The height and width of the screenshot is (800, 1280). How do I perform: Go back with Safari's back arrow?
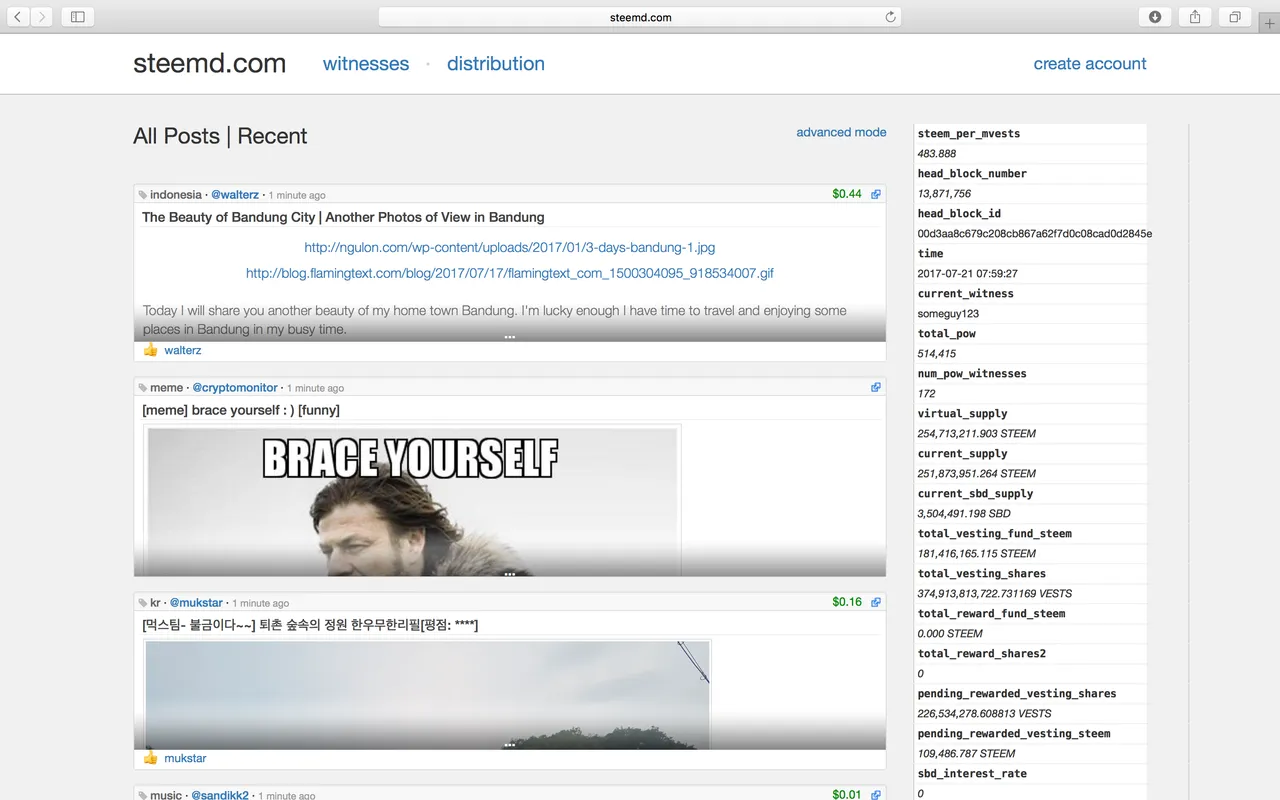point(18,16)
